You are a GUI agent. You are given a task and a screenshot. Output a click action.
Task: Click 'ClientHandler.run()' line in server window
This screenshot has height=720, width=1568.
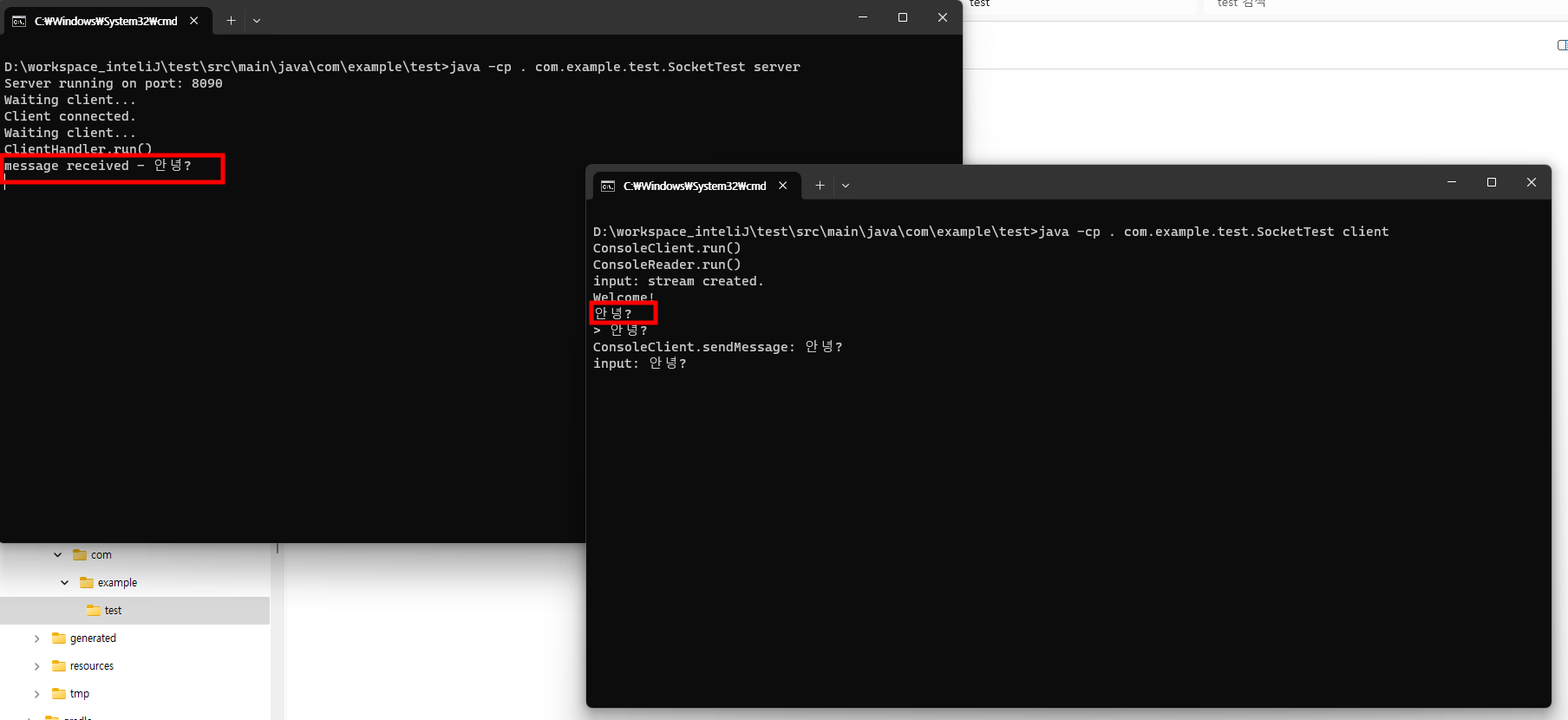pos(78,149)
